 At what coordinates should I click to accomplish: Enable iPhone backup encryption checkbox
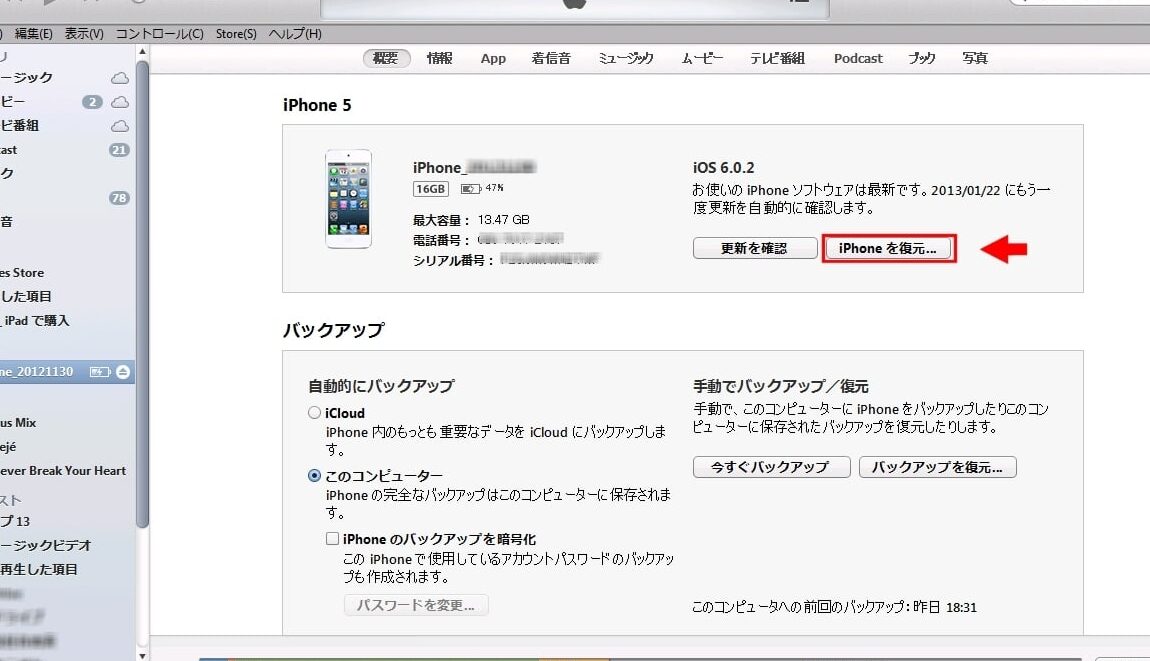(x=332, y=539)
